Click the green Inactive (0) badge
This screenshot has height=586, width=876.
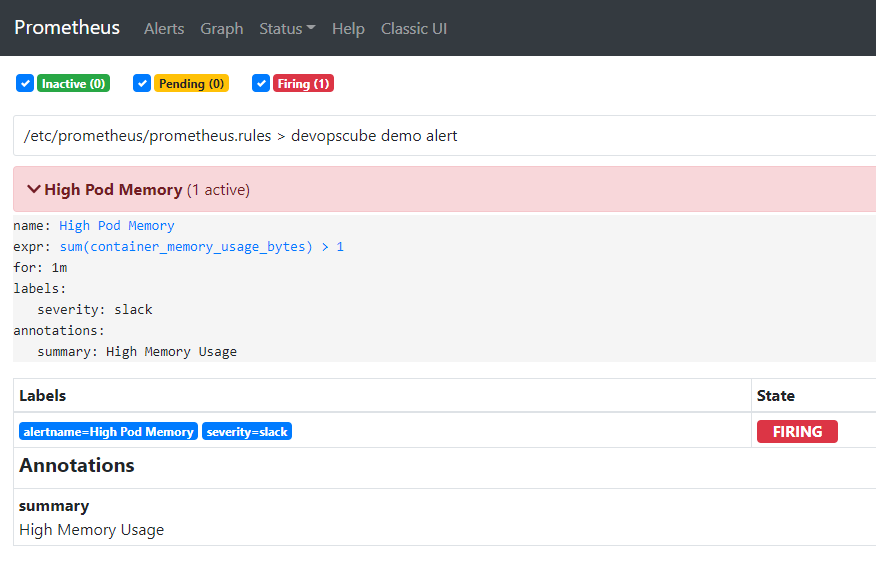[73, 83]
